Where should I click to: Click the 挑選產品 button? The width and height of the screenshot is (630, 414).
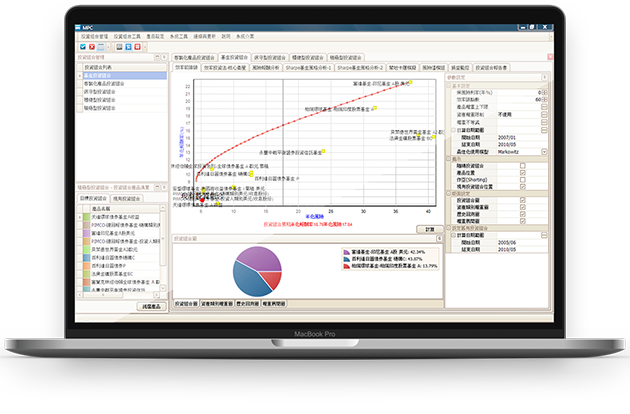152,304
